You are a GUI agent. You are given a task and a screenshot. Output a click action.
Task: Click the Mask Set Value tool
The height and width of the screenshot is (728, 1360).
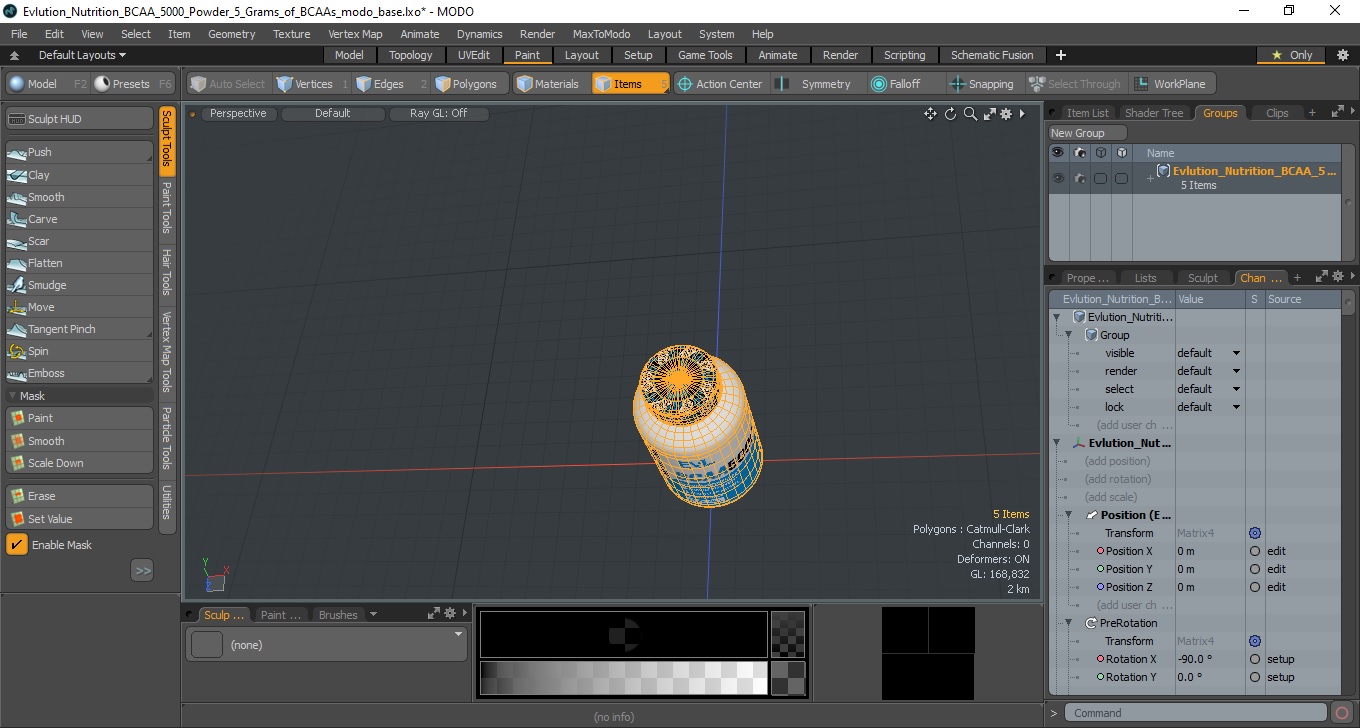pyautogui.click(x=79, y=519)
